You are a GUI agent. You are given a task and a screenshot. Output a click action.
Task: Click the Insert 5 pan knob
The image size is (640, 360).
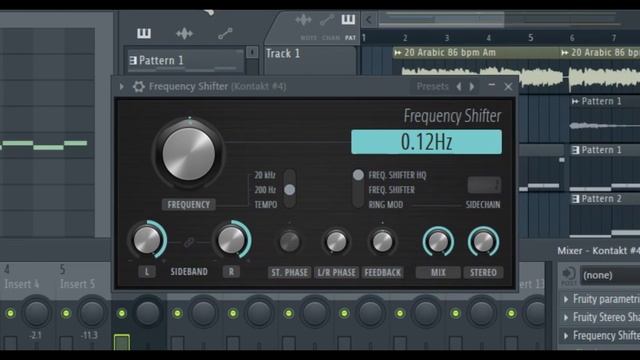point(92,313)
